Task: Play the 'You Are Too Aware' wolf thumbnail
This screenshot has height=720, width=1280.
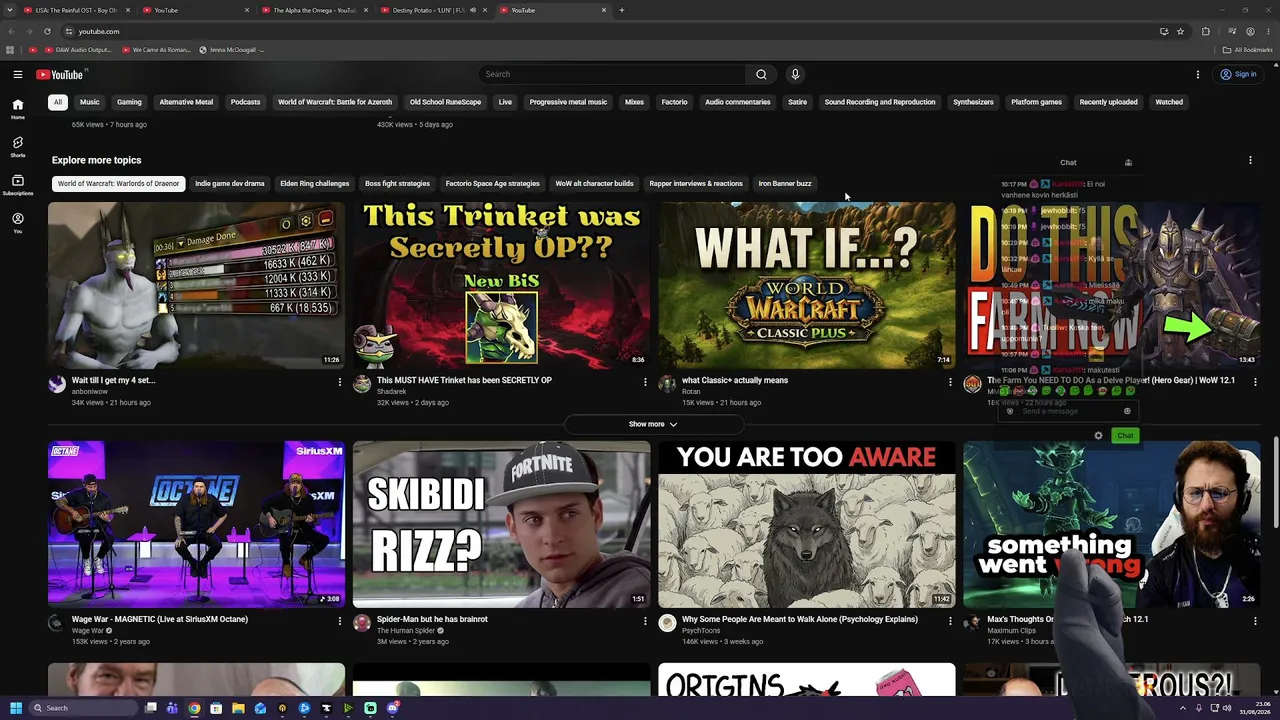Action: tap(807, 524)
